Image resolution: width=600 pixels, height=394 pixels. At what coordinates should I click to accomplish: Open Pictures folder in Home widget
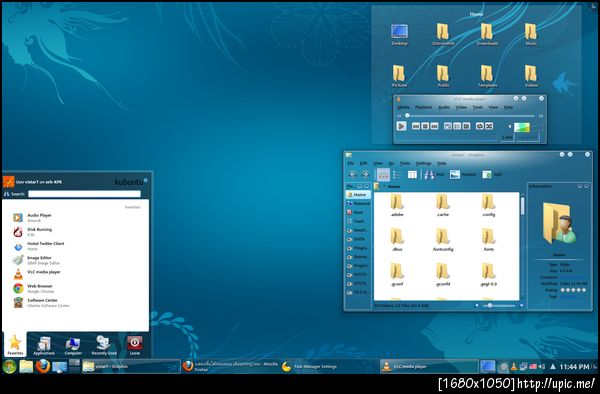399,76
